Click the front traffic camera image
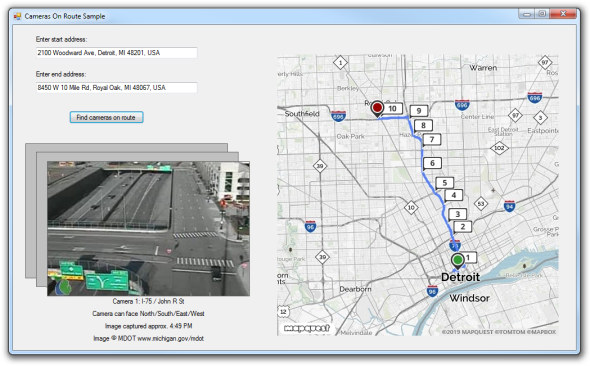 click(x=148, y=229)
